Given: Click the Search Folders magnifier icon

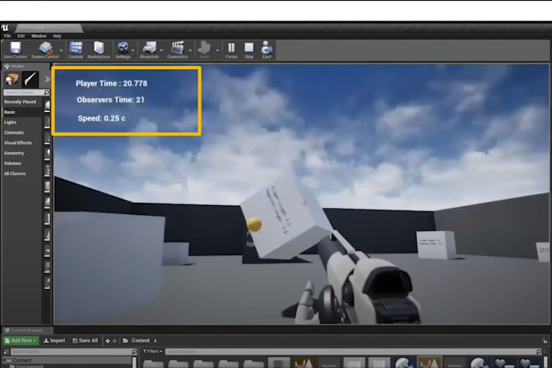Looking at the screenshot, I should click(134, 351).
